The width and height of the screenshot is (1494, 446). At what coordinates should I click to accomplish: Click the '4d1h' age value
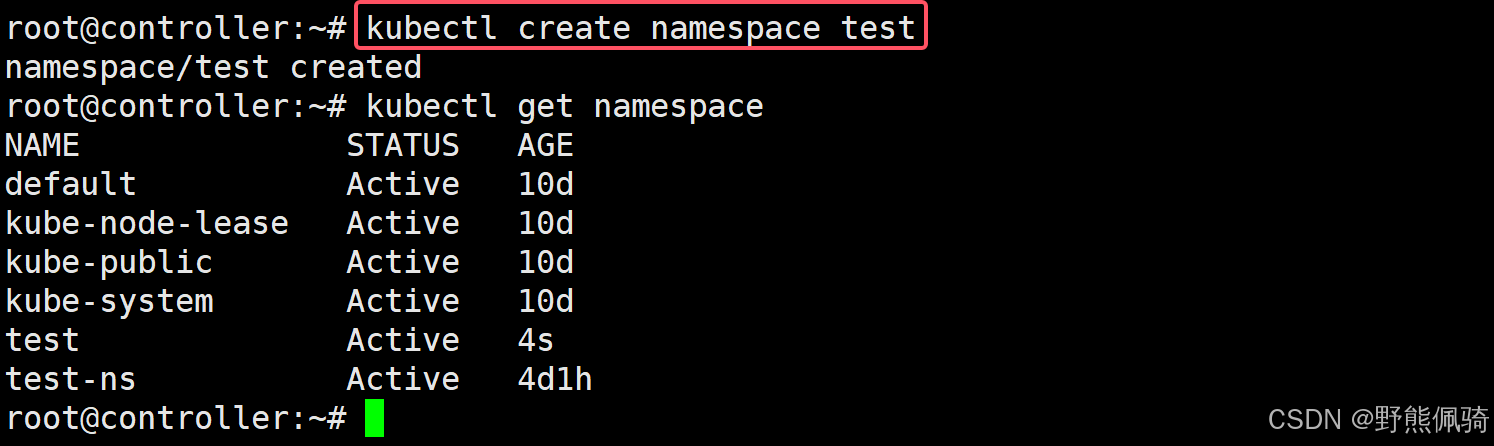tap(555, 379)
